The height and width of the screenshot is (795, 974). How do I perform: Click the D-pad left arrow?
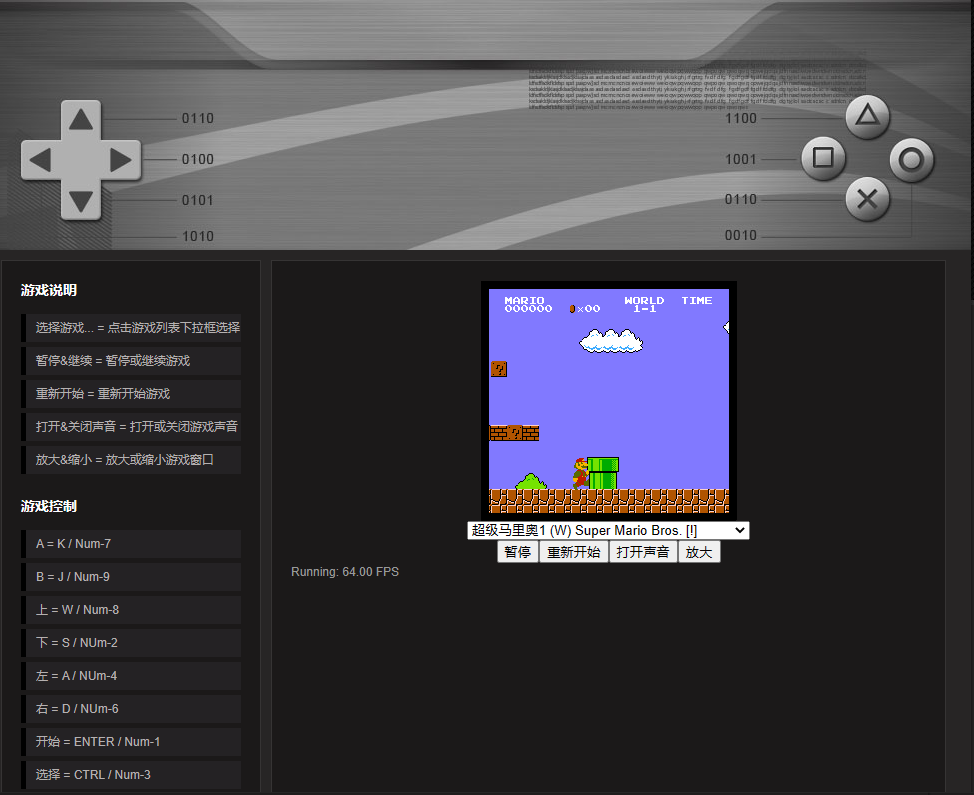pos(41,160)
